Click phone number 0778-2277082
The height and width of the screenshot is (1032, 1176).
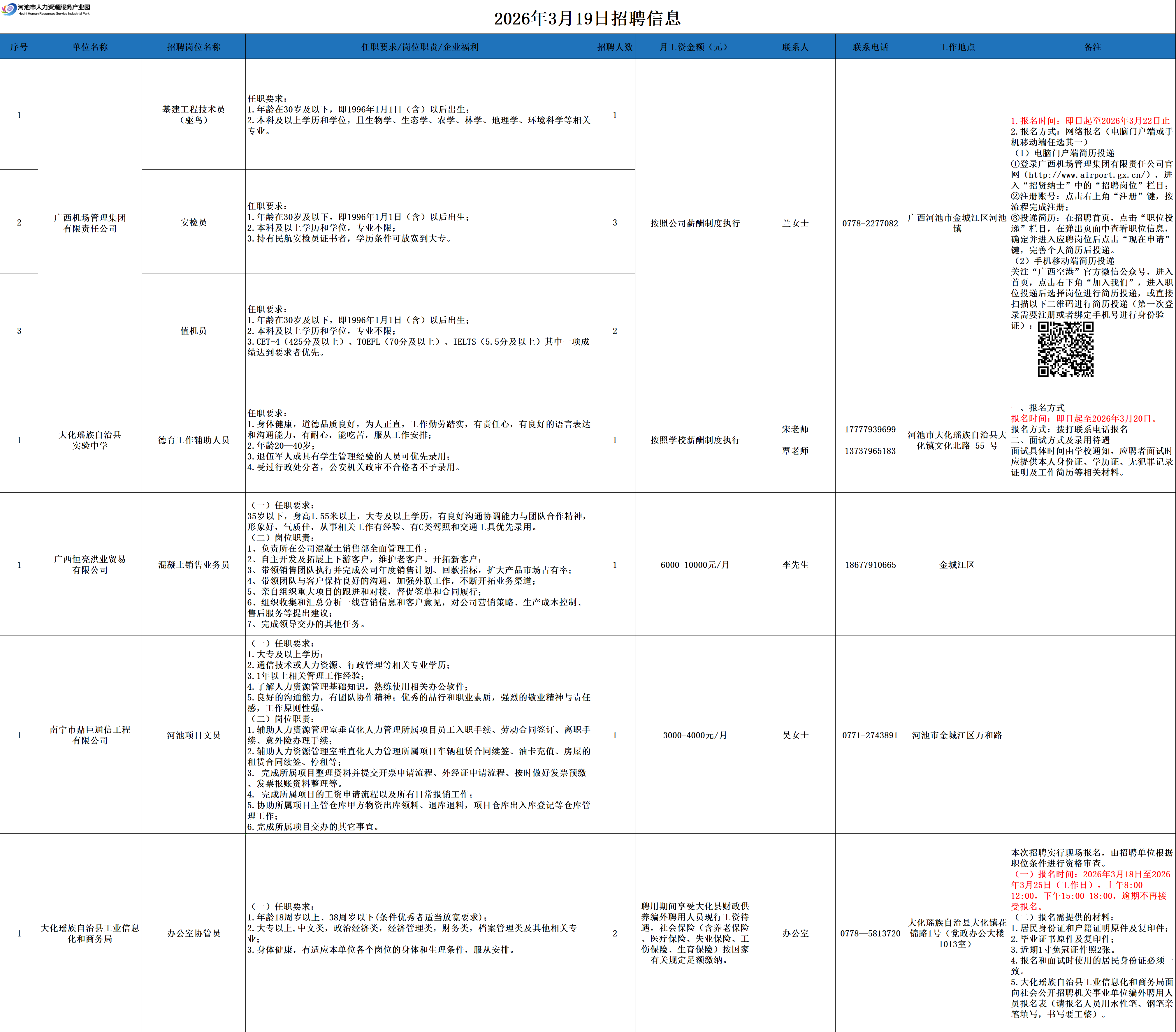870,223
